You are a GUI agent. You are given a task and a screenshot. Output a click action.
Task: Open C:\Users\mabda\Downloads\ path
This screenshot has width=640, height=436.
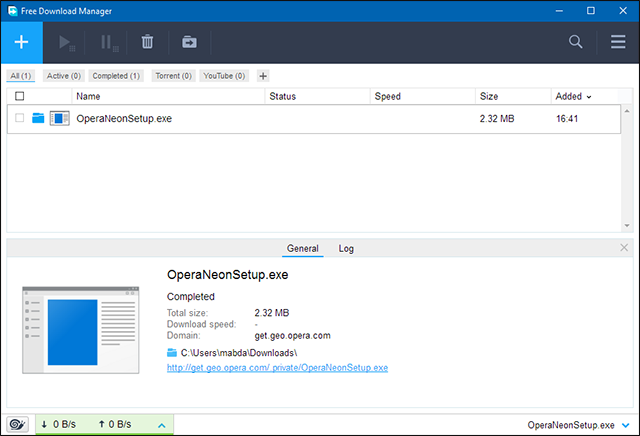point(239,353)
